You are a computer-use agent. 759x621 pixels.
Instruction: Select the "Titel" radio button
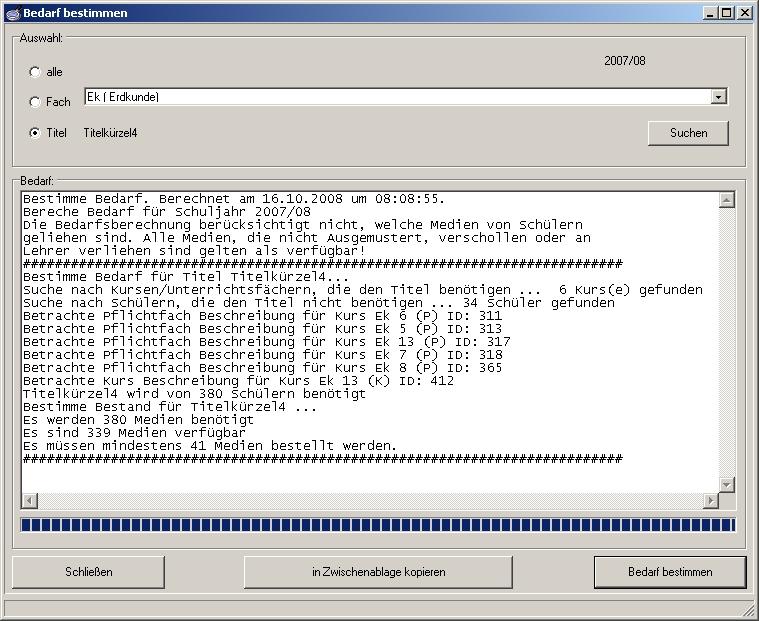coord(36,132)
